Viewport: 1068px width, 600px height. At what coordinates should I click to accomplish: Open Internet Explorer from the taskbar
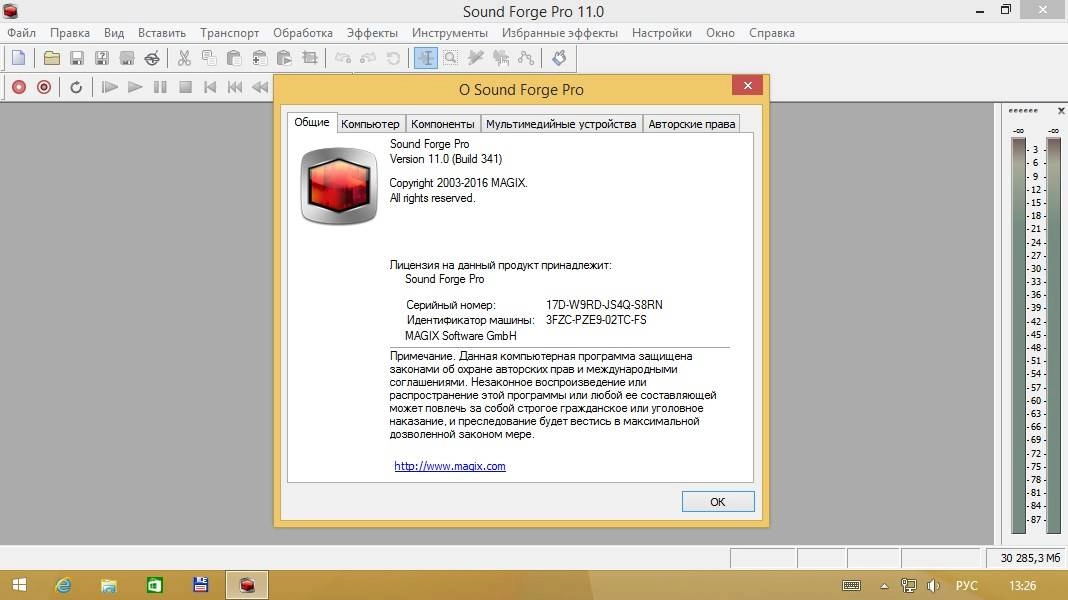point(63,585)
